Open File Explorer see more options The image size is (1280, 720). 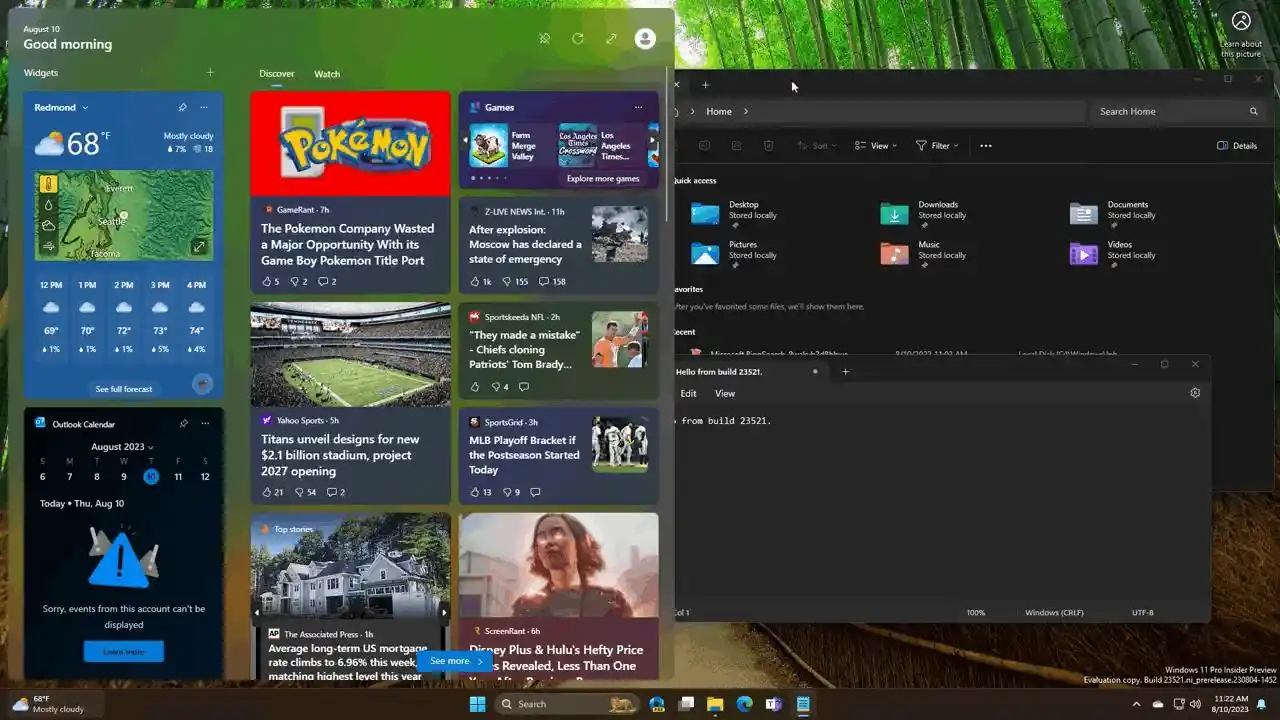point(986,146)
